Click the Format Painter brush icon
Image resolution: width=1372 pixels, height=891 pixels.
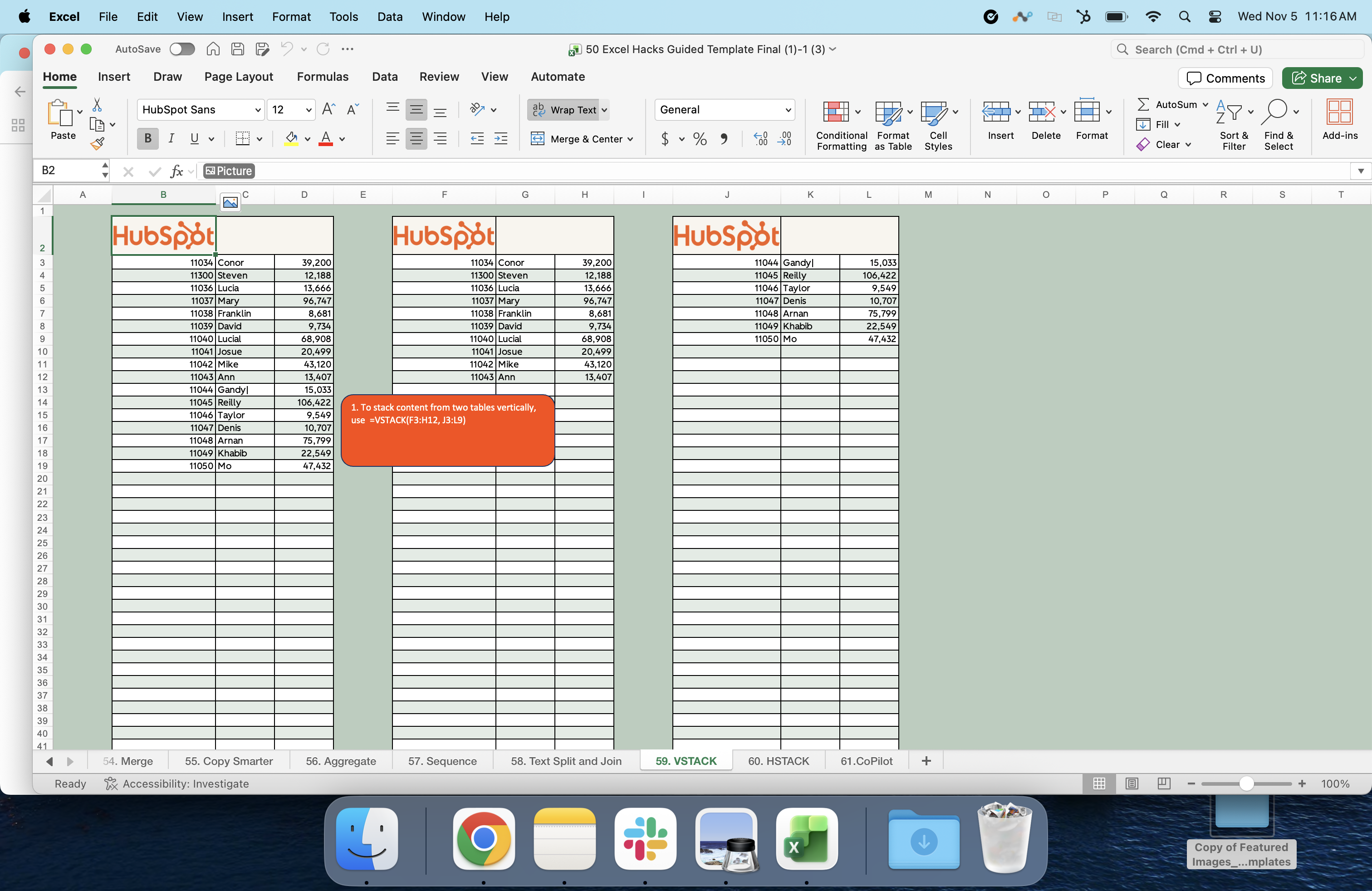point(98,143)
